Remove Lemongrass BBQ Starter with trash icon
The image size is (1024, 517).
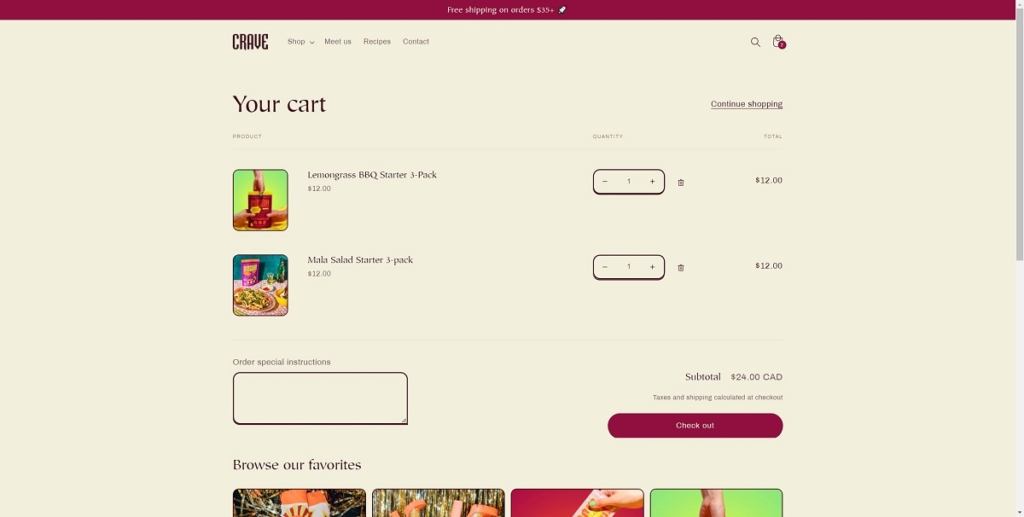pos(680,183)
